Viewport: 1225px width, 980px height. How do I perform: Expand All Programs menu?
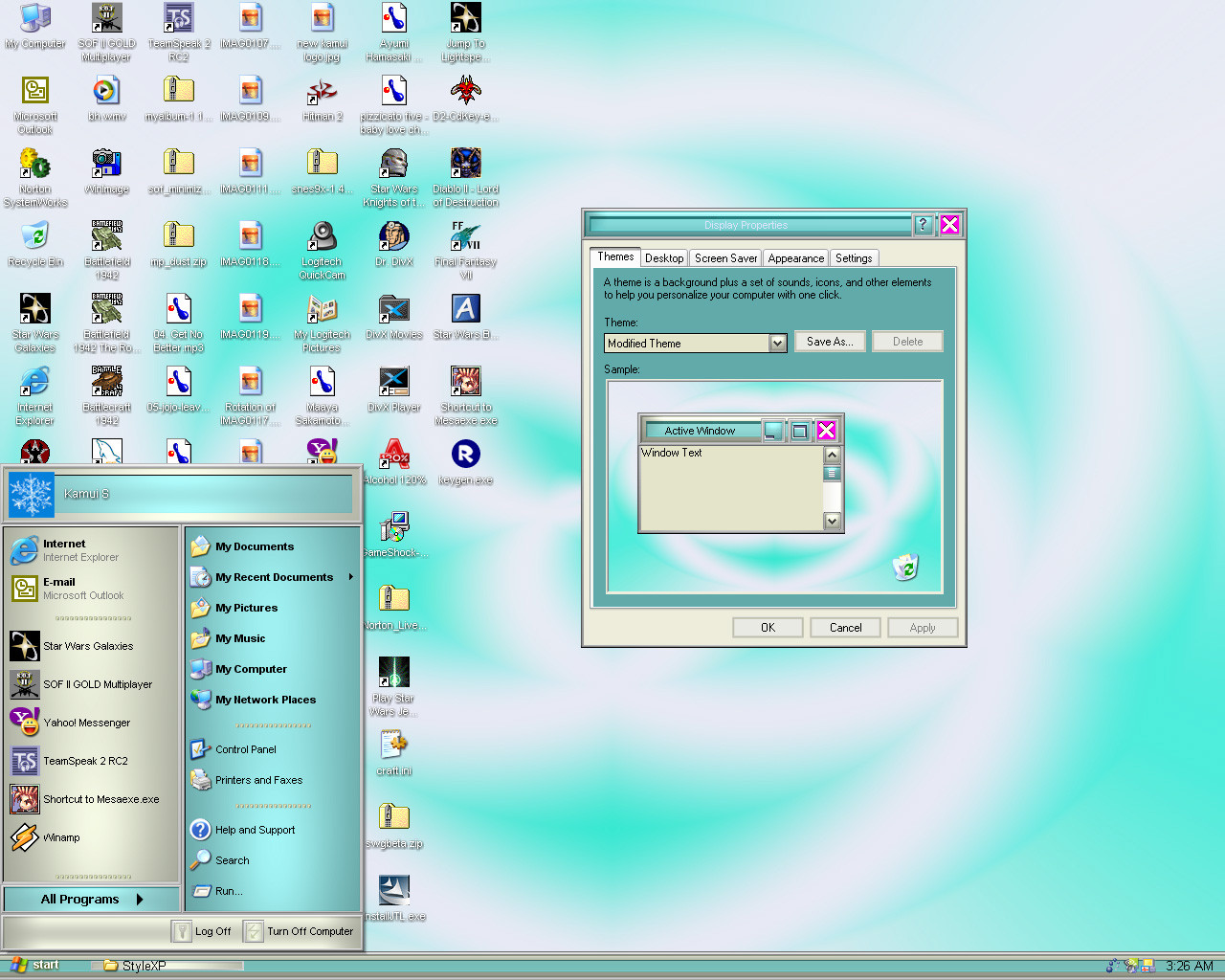92,900
